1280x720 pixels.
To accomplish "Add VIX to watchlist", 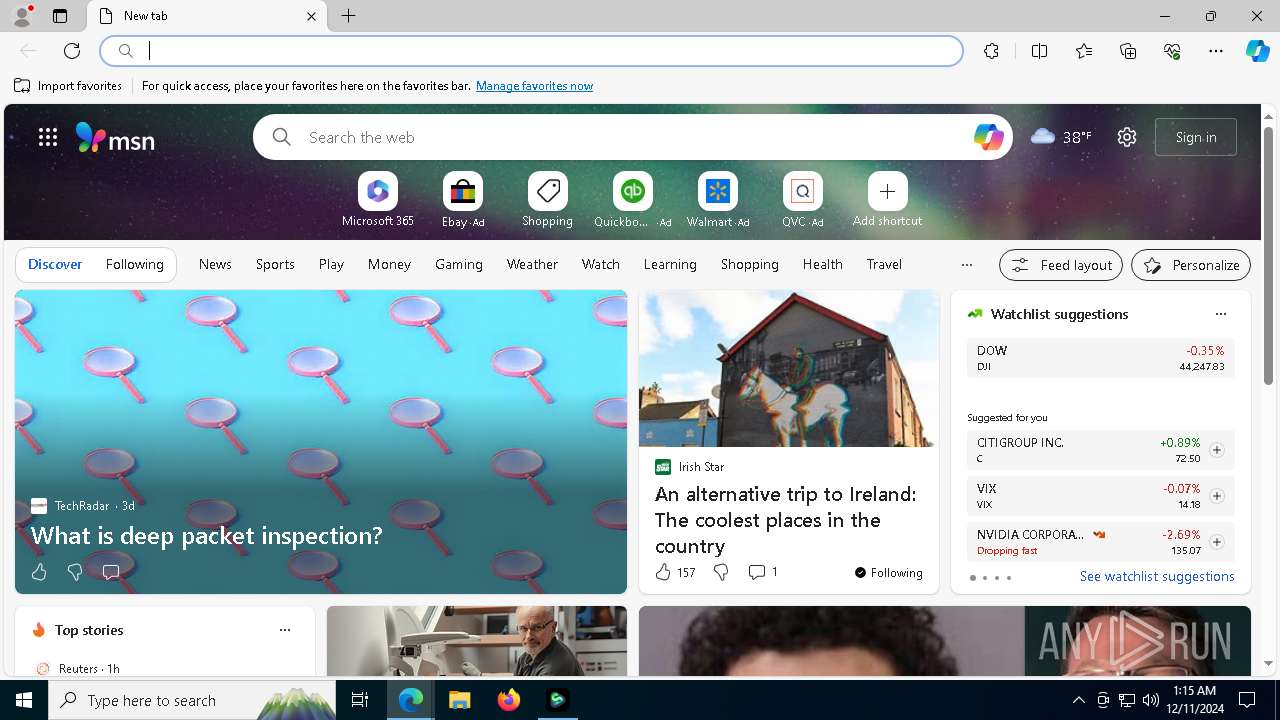I will (1216, 496).
